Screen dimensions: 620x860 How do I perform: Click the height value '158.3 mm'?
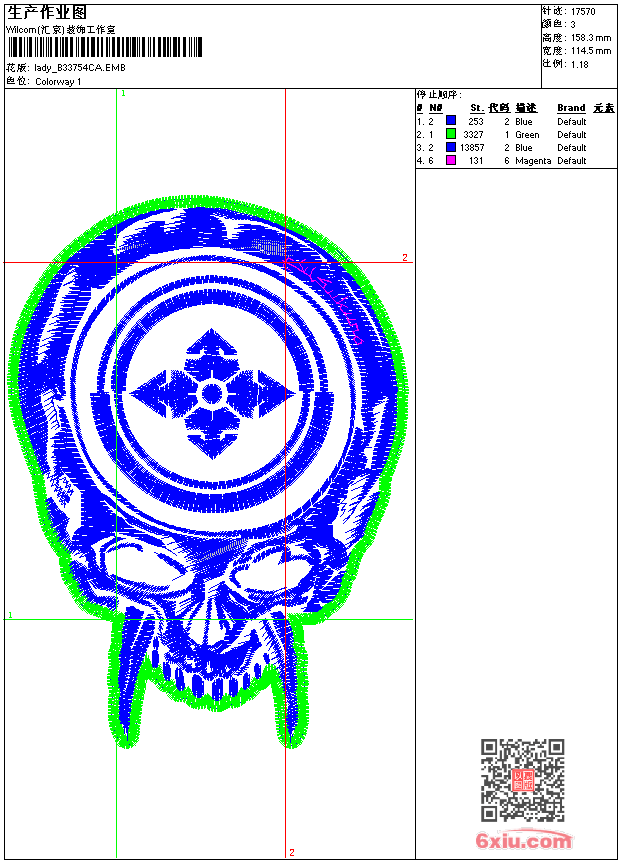pyautogui.click(x=591, y=38)
